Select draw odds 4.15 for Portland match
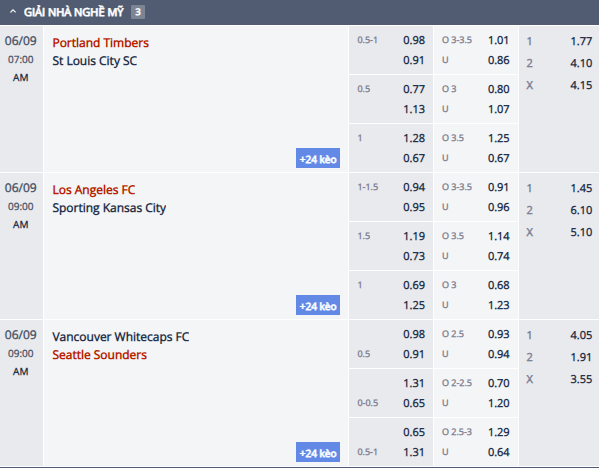This screenshot has height=468, width=599. (581, 85)
